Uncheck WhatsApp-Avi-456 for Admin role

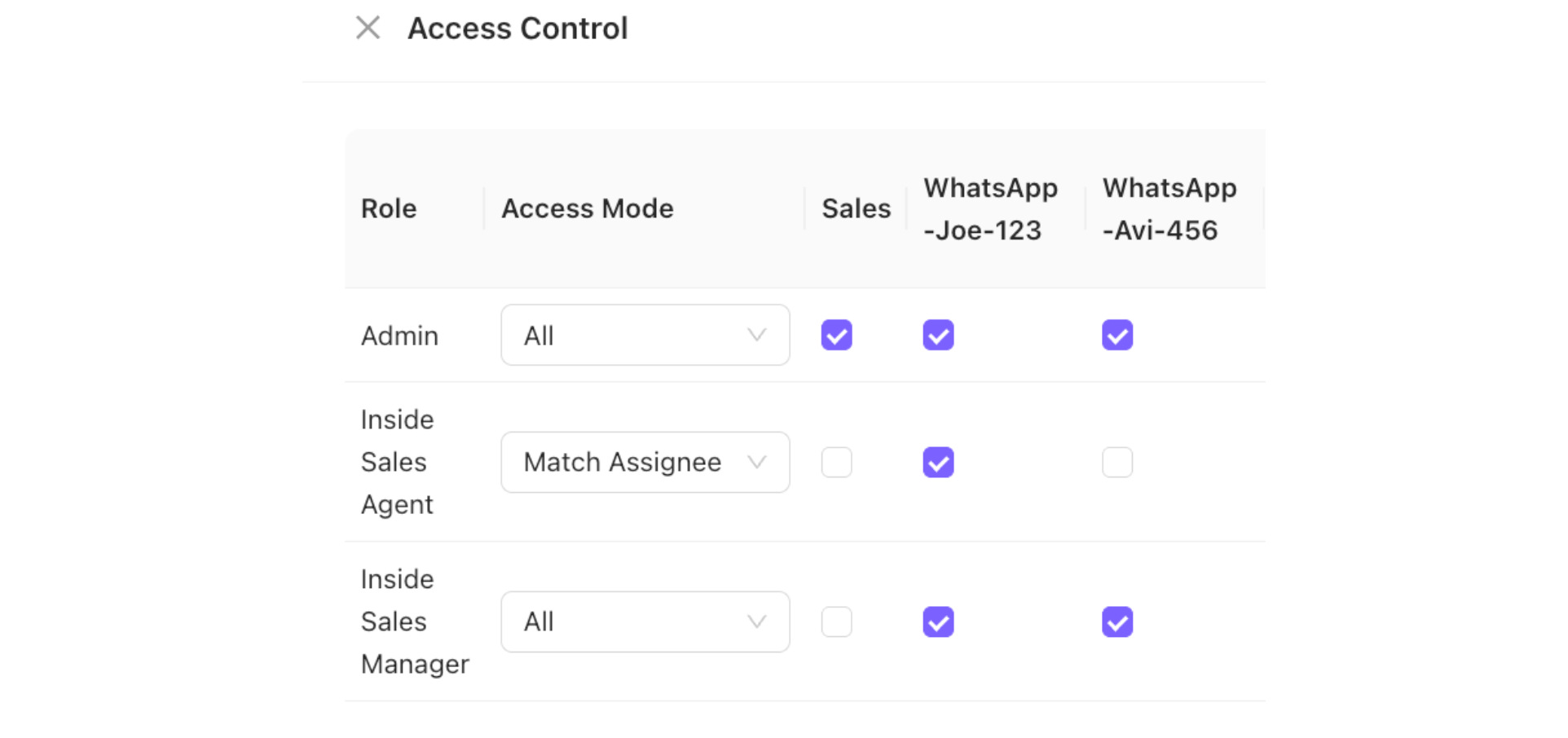click(x=1117, y=335)
